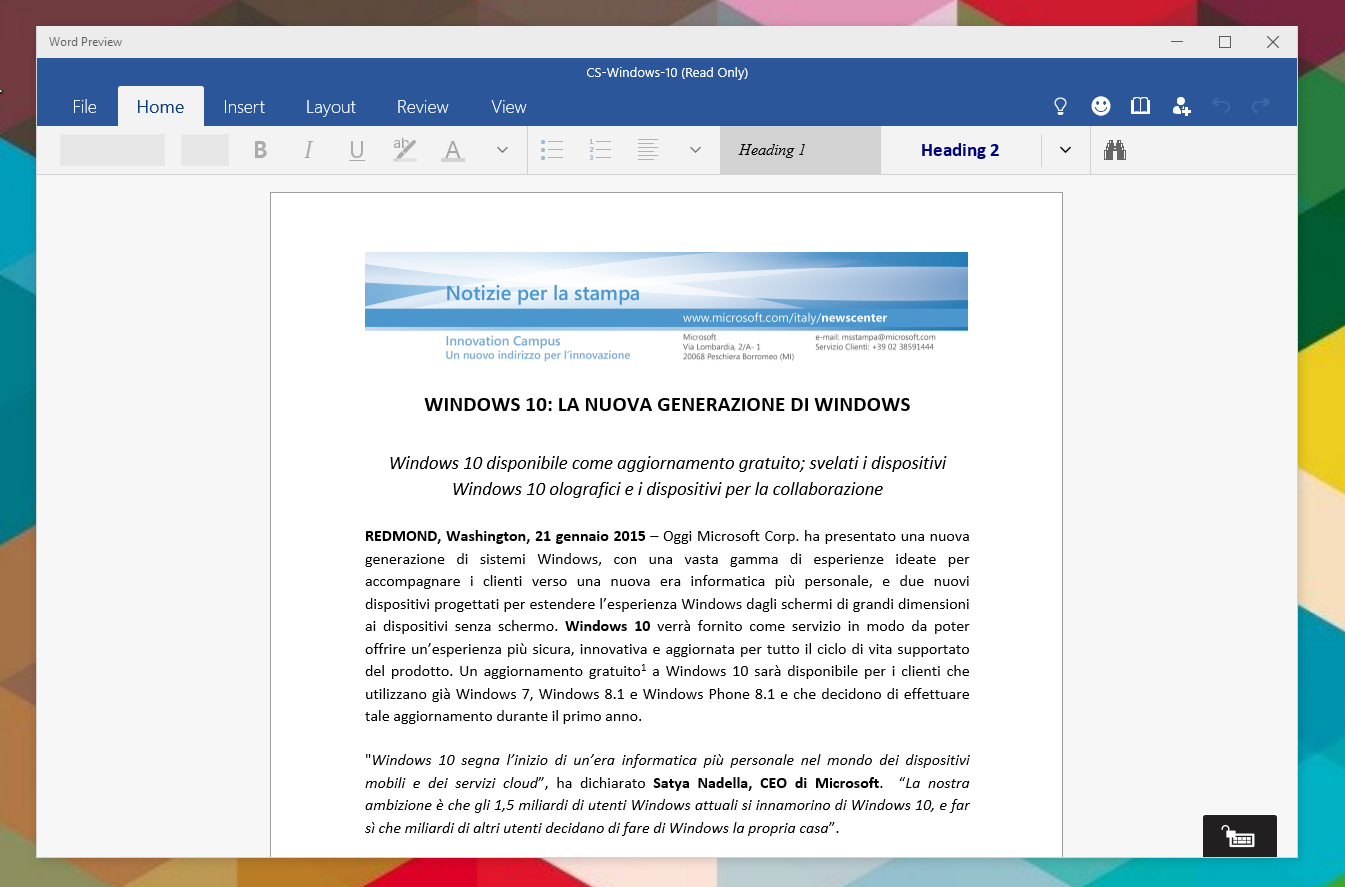The height and width of the screenshot is (887, 1345).
Task: Expand the styles gallery chevron
Action: (1065, 150)
